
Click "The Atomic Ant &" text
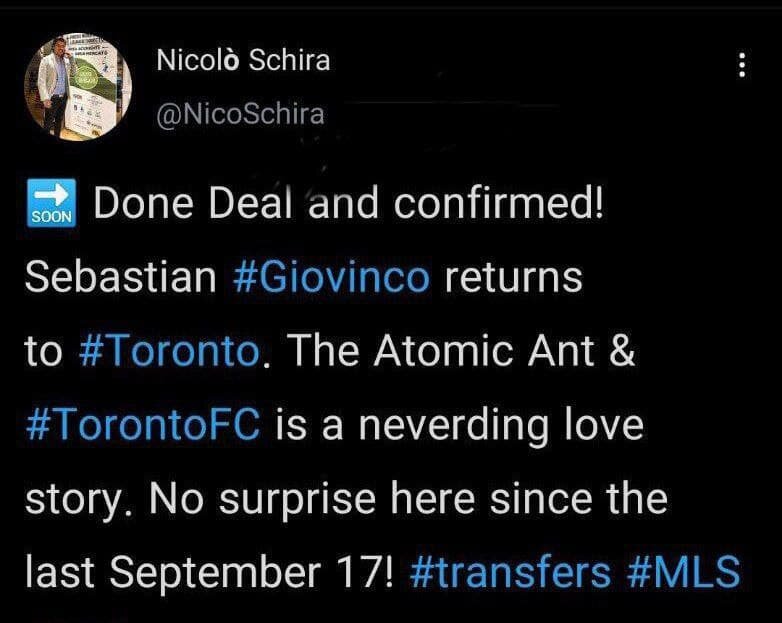(460, 352)
